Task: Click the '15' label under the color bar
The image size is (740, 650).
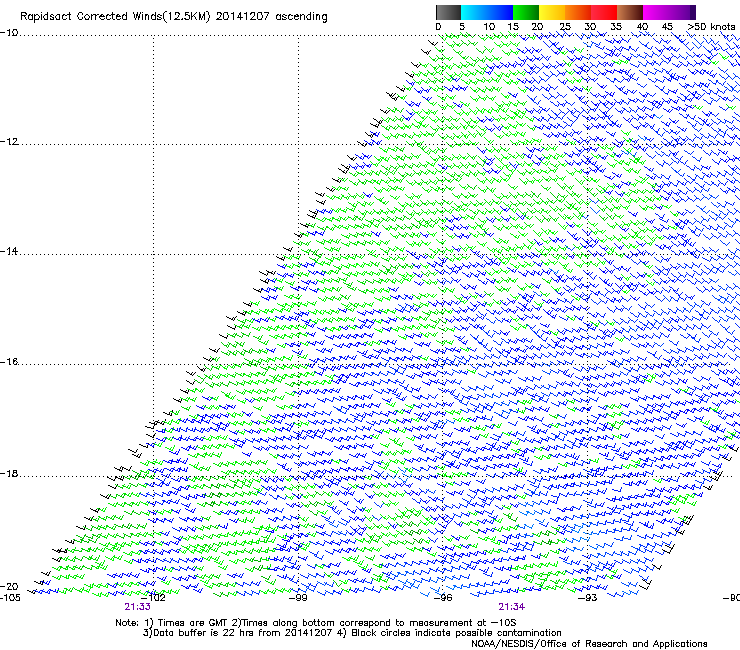Action: click(513, 27)
